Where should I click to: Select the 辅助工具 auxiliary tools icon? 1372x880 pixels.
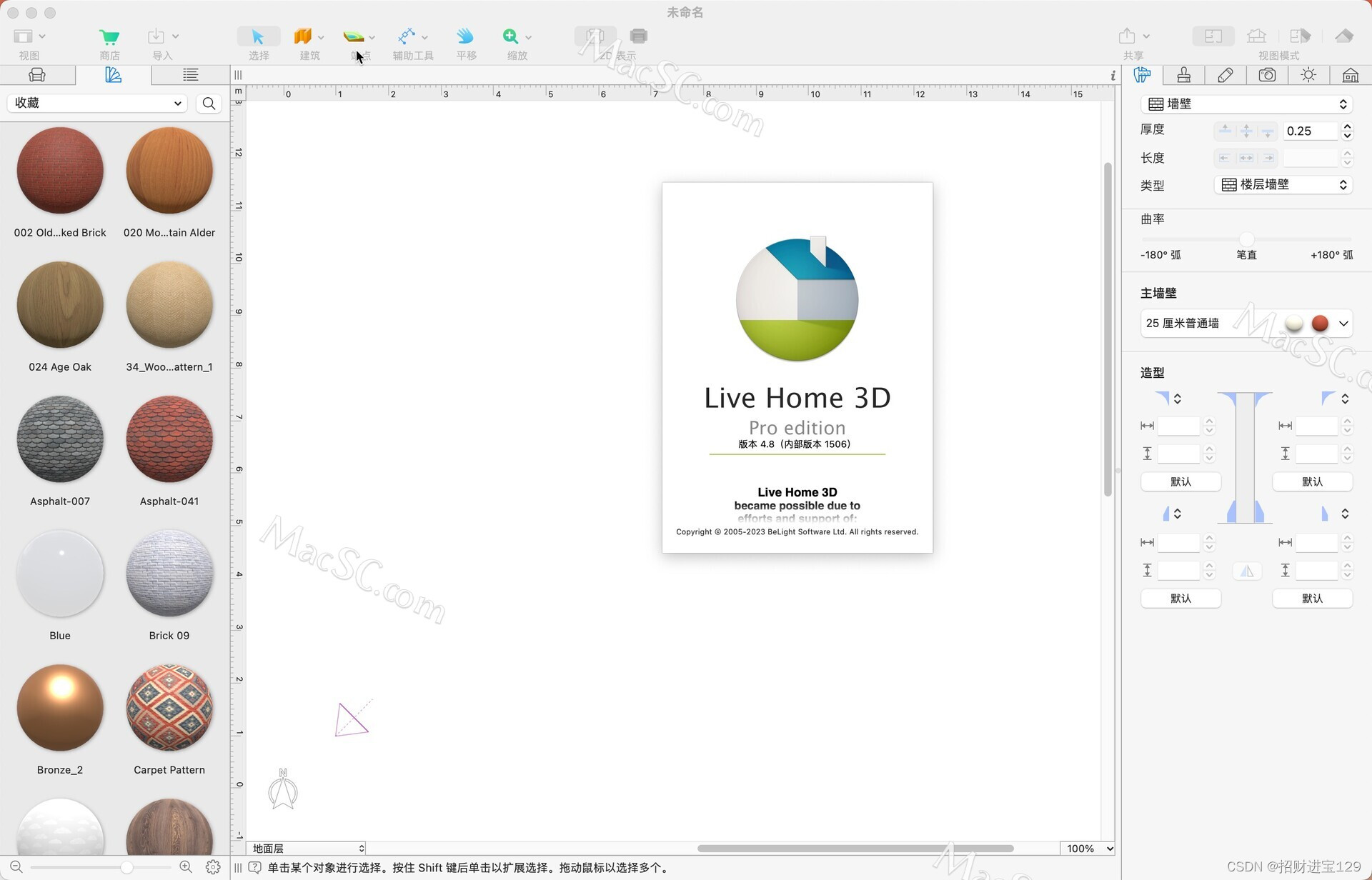[407, 36]
